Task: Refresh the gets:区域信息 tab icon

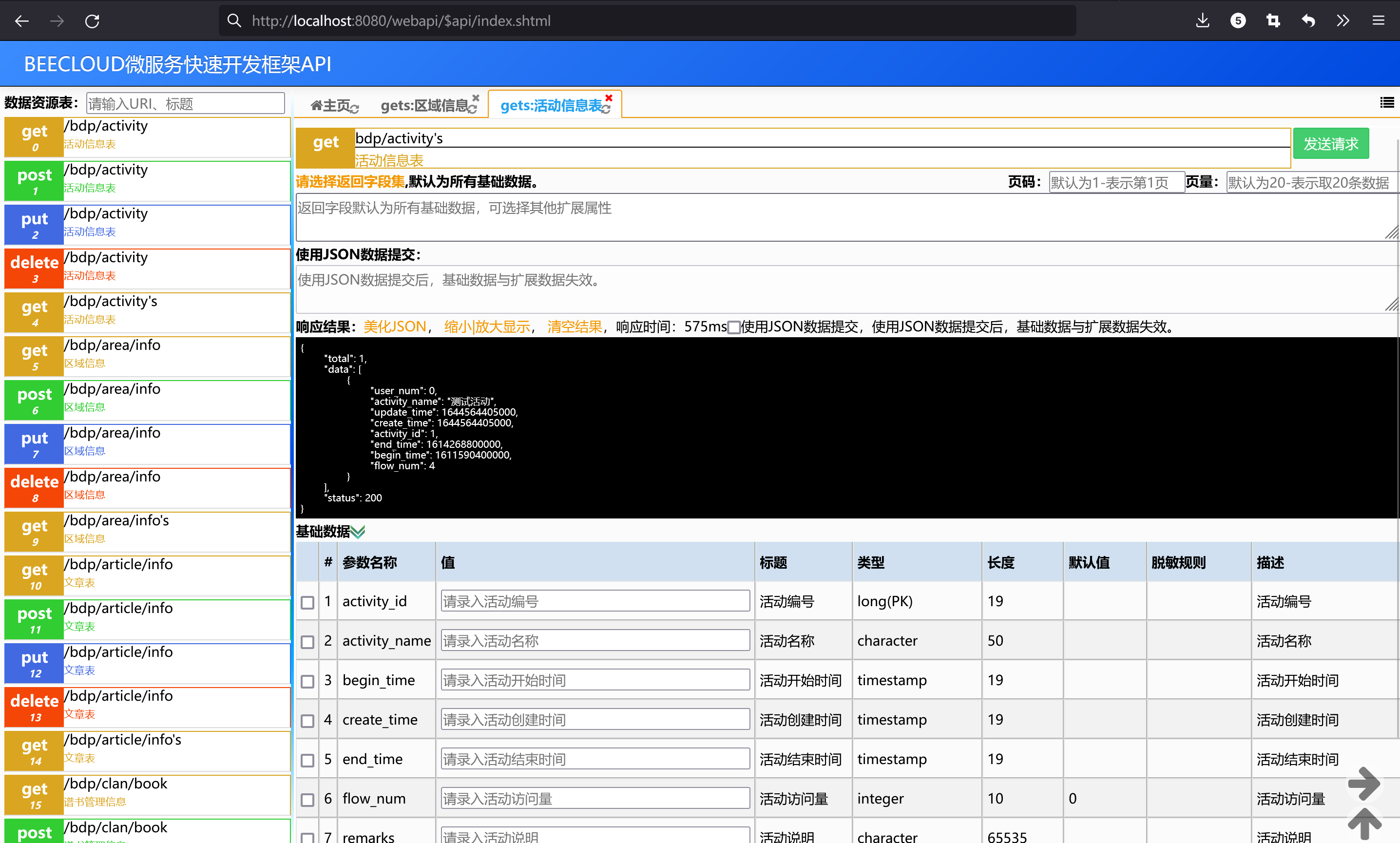Action: pyautogui.click(x=473, y=109)
